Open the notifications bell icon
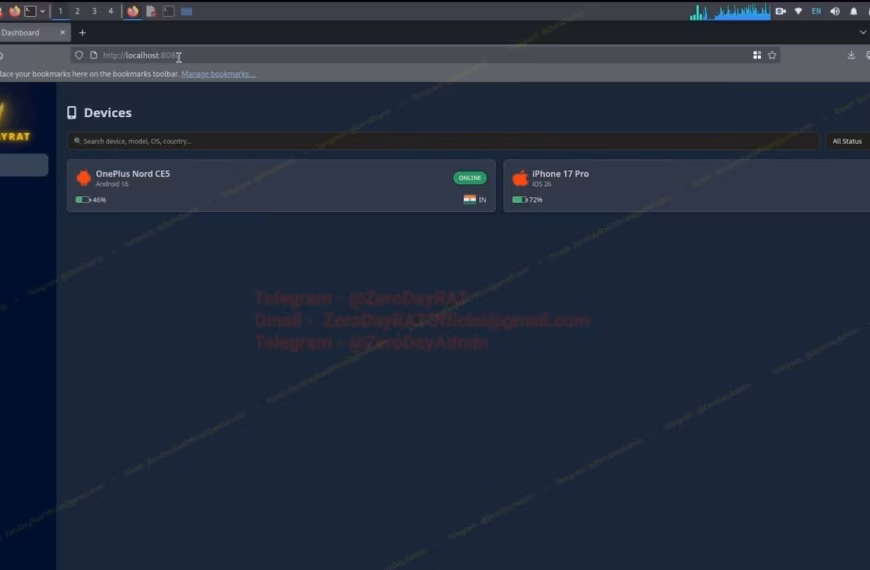The width and height of the screenshot is (870, 570). click(x=853, y=11)
